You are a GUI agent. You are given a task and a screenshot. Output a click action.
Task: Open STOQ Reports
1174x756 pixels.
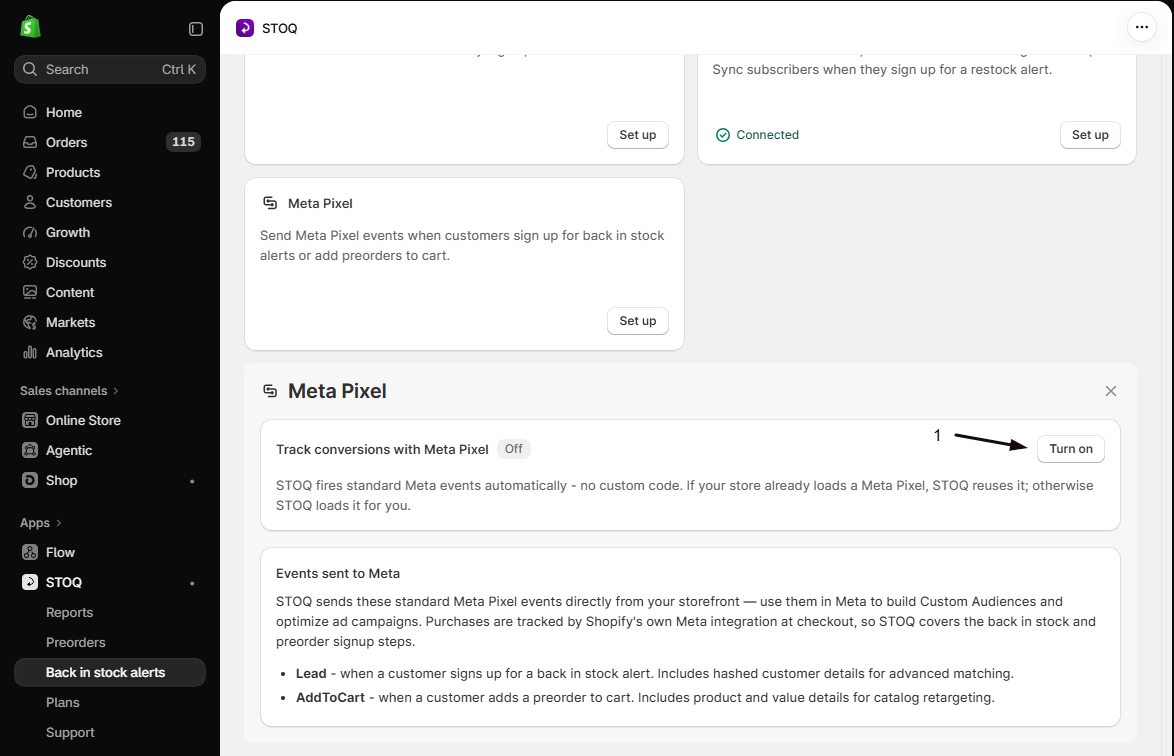[110, 612]
